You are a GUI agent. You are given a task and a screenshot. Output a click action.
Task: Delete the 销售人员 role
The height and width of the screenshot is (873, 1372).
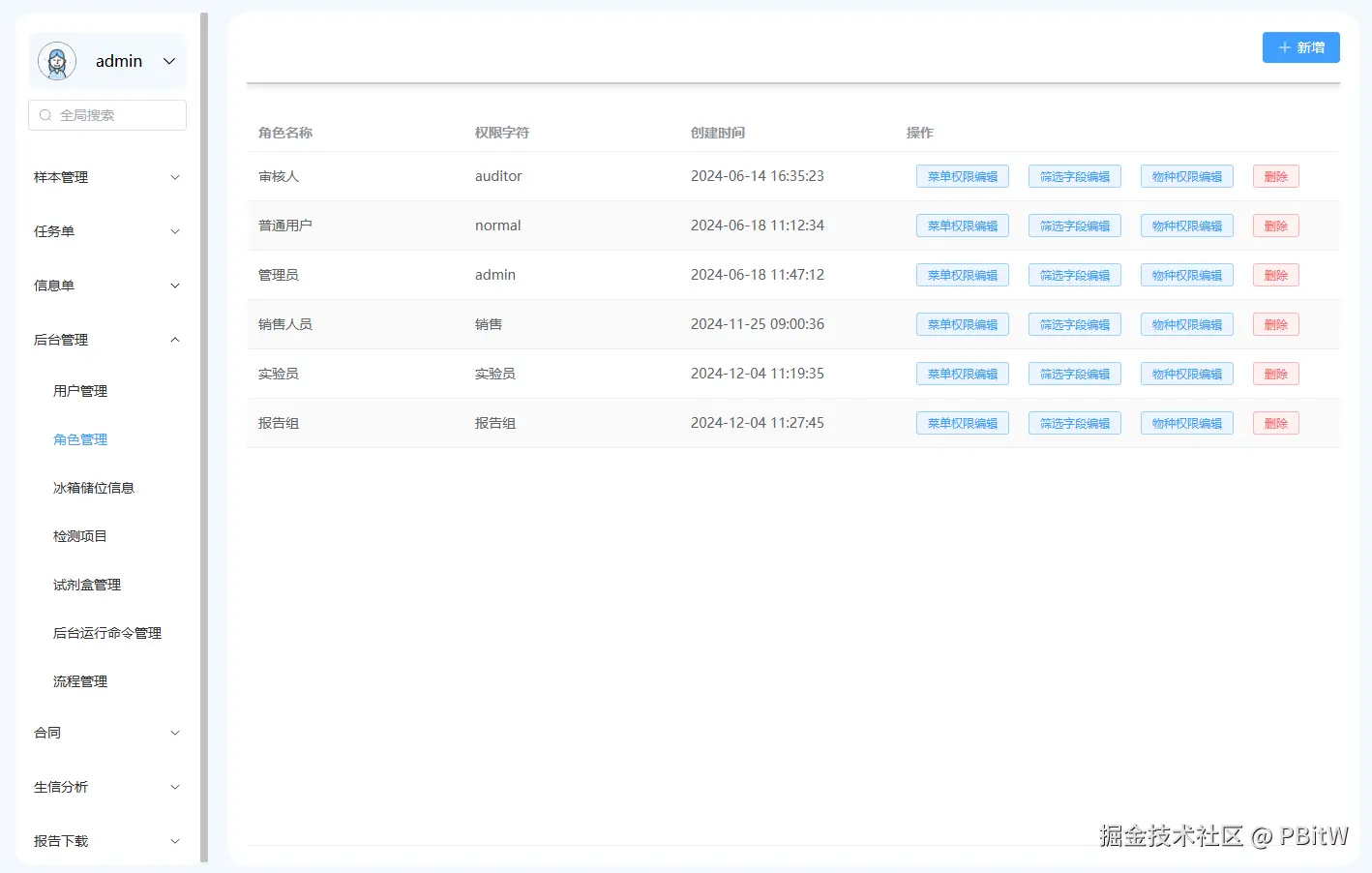point(1276,324)
